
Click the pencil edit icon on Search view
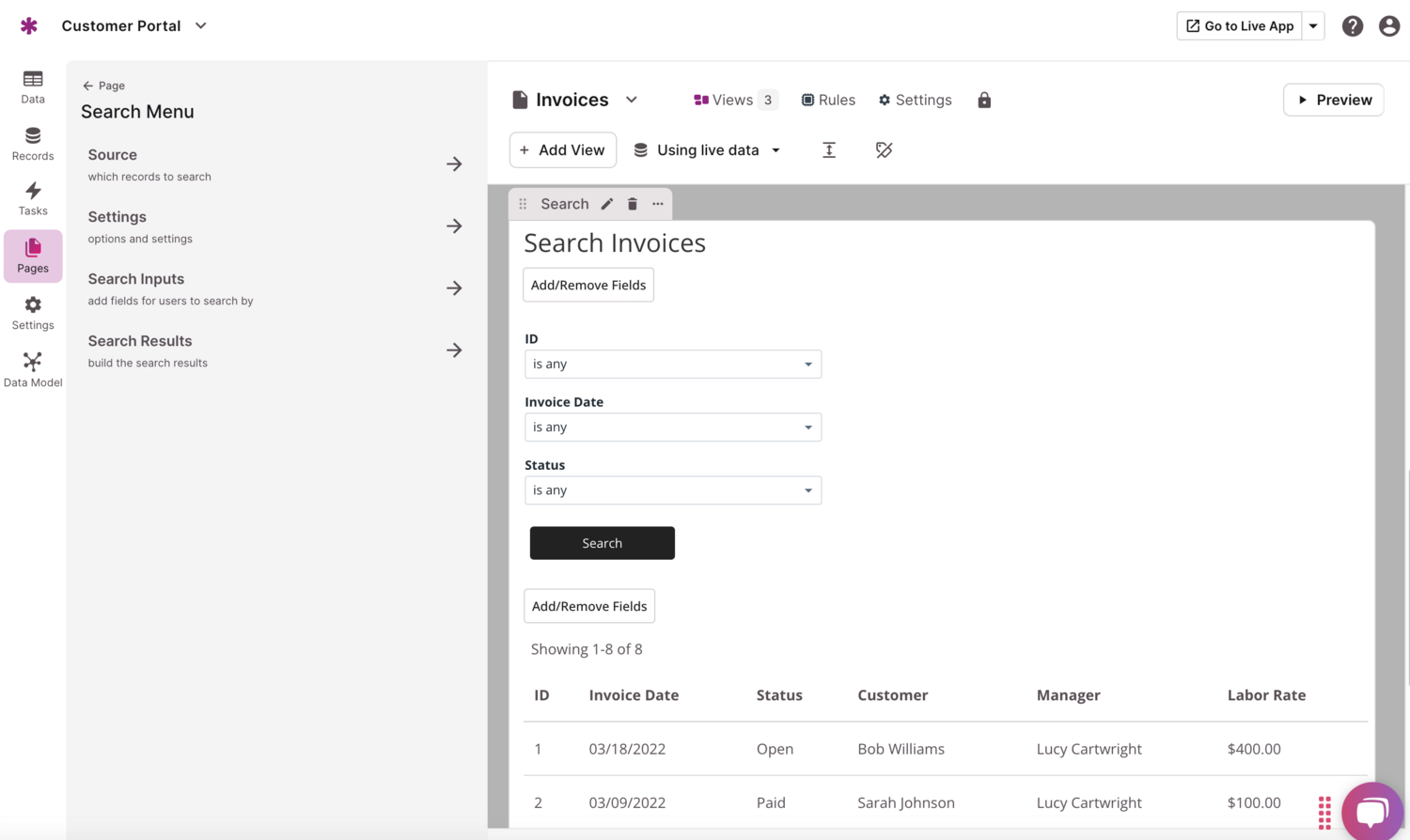click(x=607, y=204)
